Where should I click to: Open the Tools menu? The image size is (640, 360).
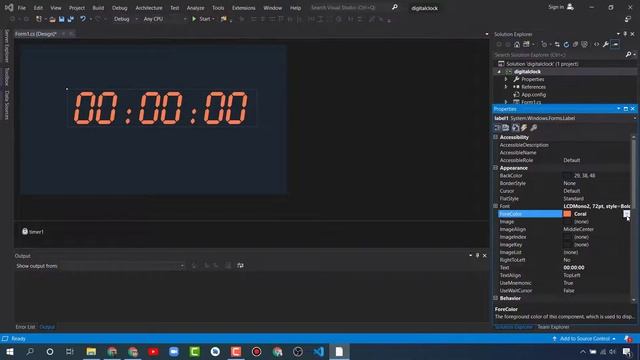[x=218, y=8]
